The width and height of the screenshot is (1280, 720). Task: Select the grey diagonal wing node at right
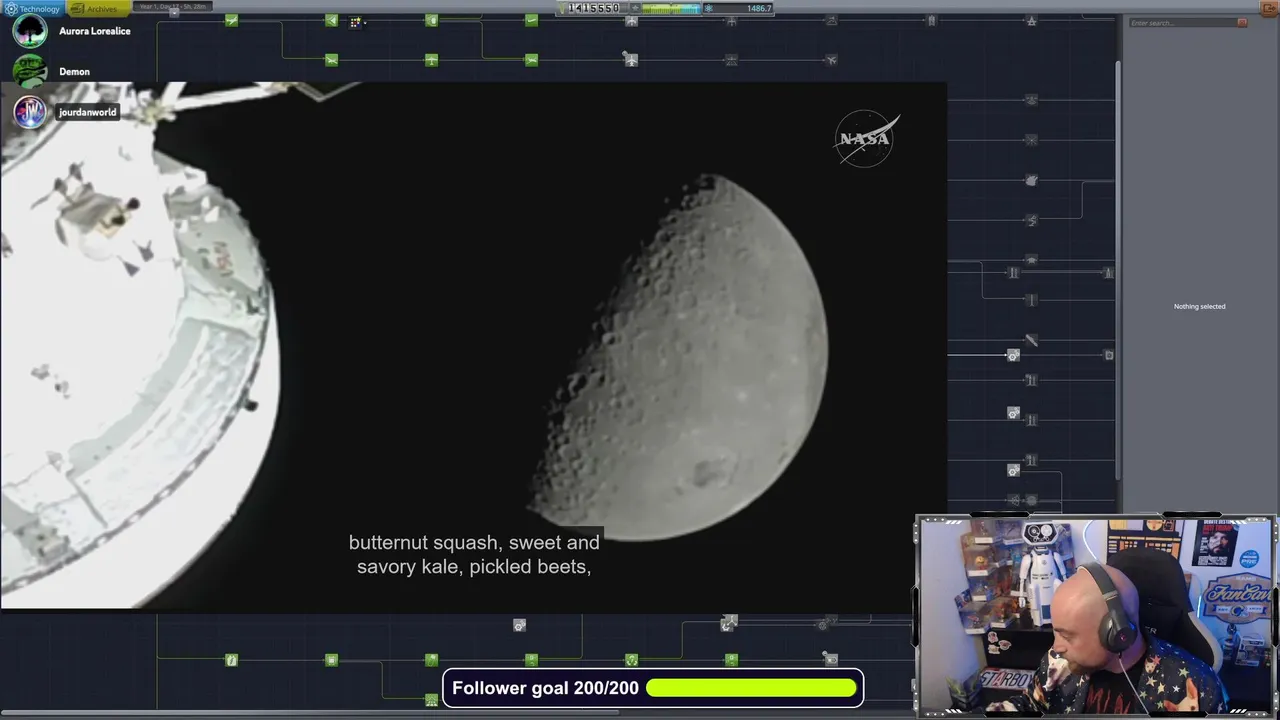(1031, 340)
